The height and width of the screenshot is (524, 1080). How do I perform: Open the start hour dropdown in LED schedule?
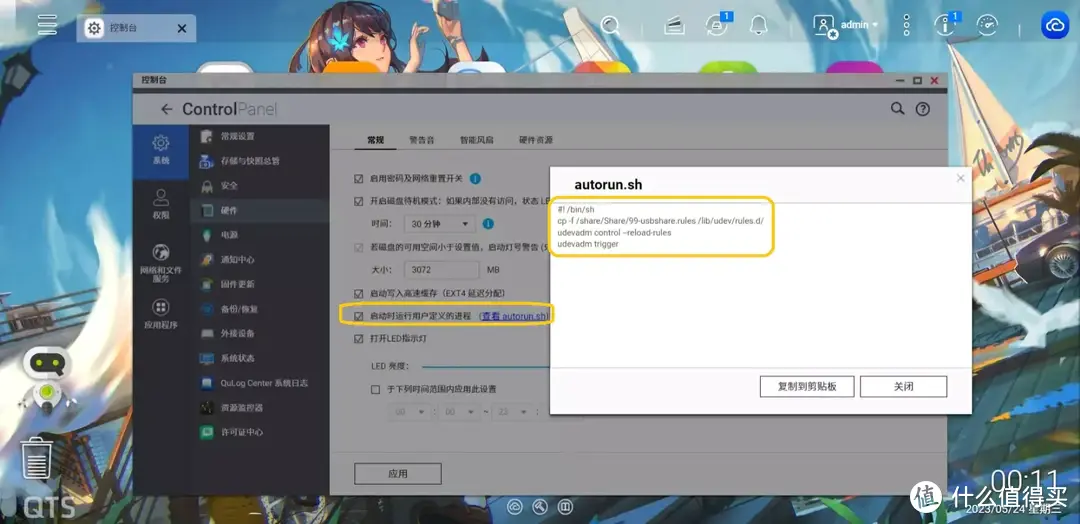[411, 412]
